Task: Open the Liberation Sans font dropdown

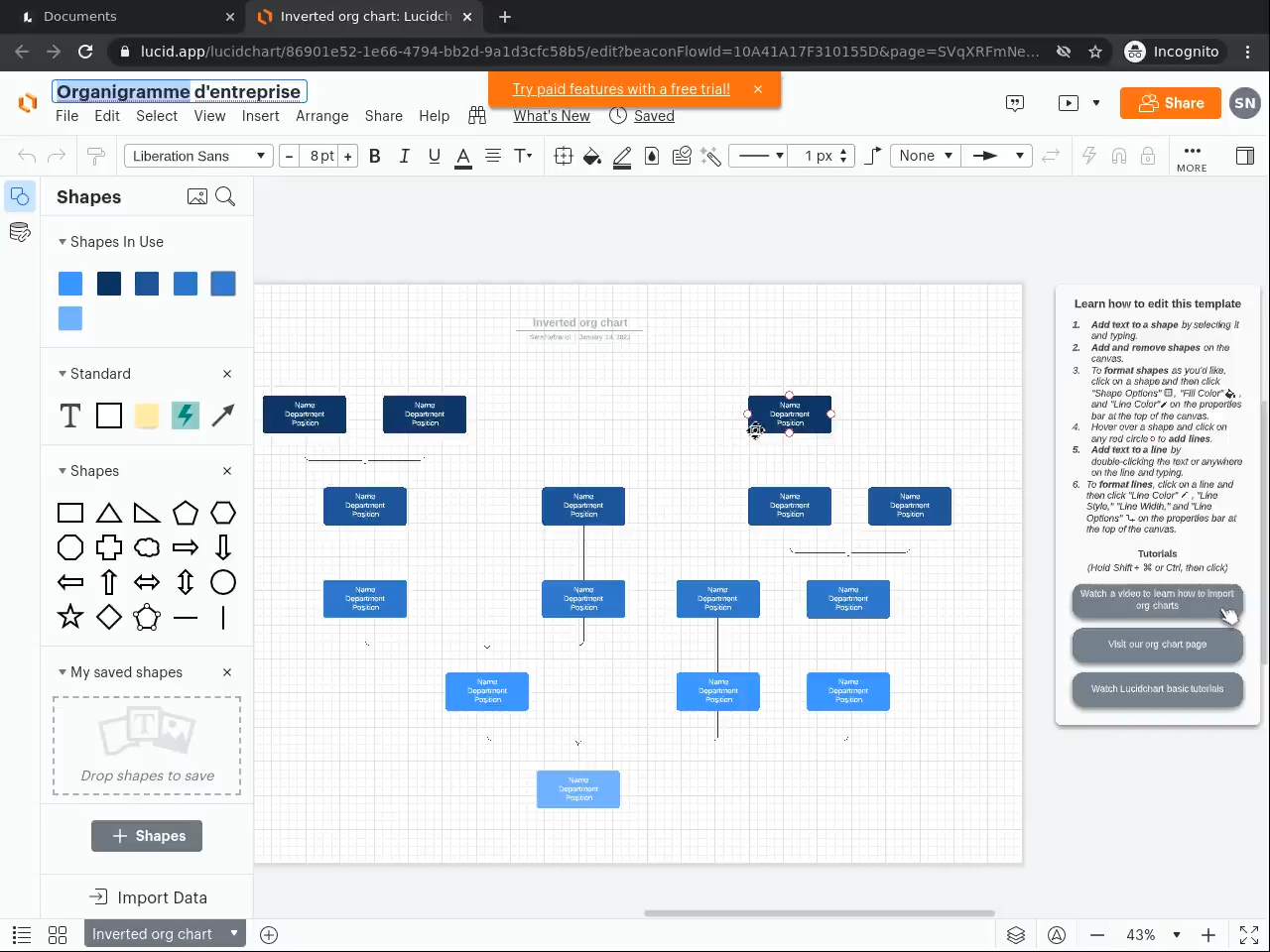Action: coord(198,156)
